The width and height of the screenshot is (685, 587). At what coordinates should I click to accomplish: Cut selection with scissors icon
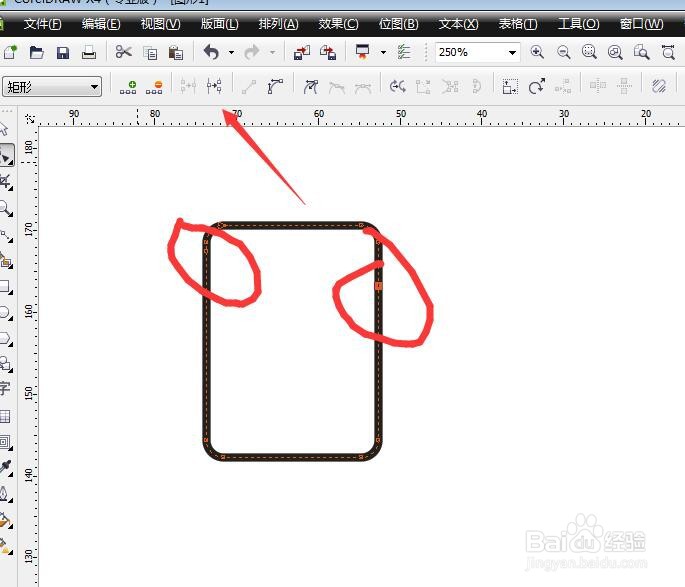(124, 52)
